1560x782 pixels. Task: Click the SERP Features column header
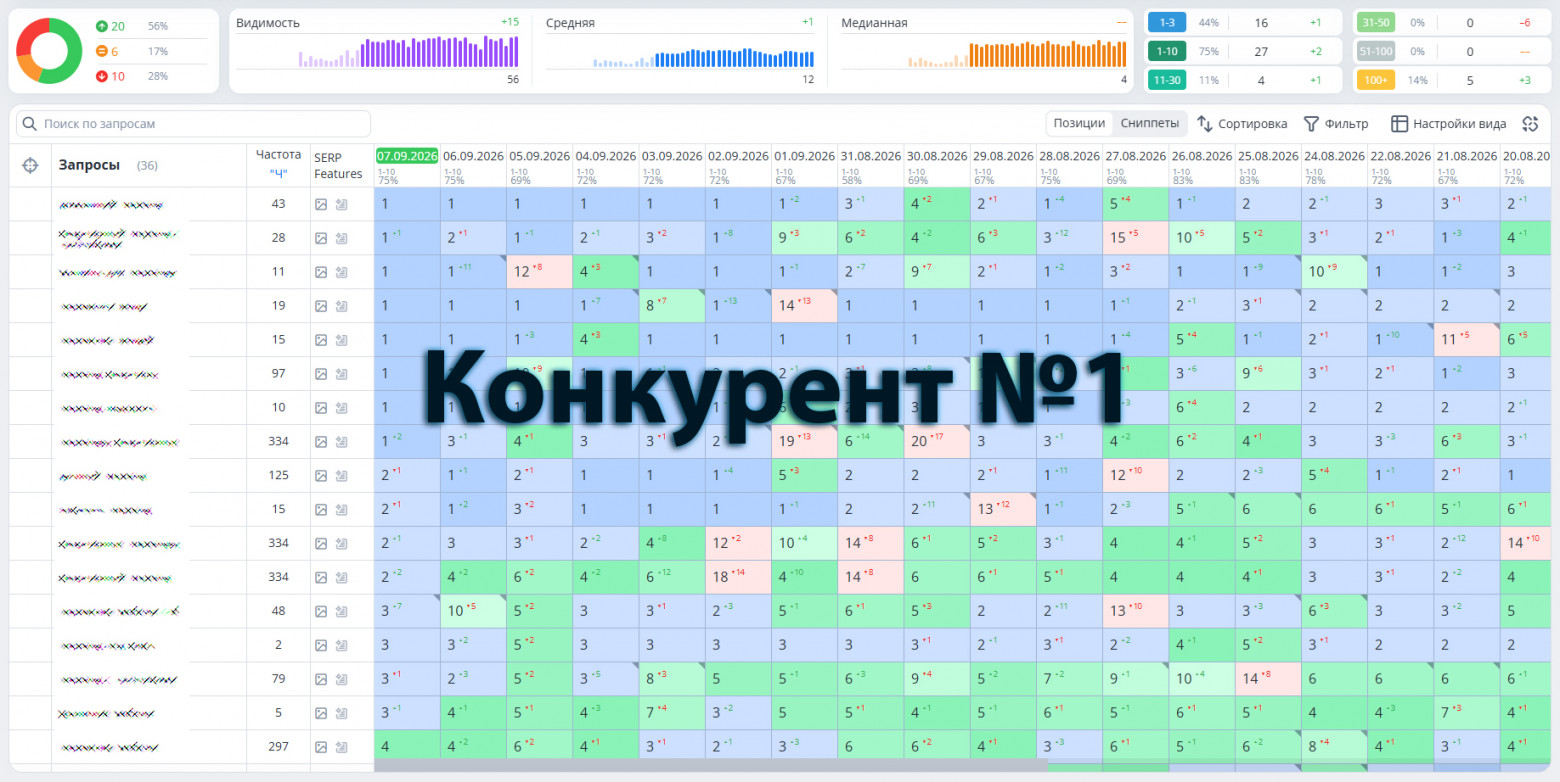(x=338, y=165)
